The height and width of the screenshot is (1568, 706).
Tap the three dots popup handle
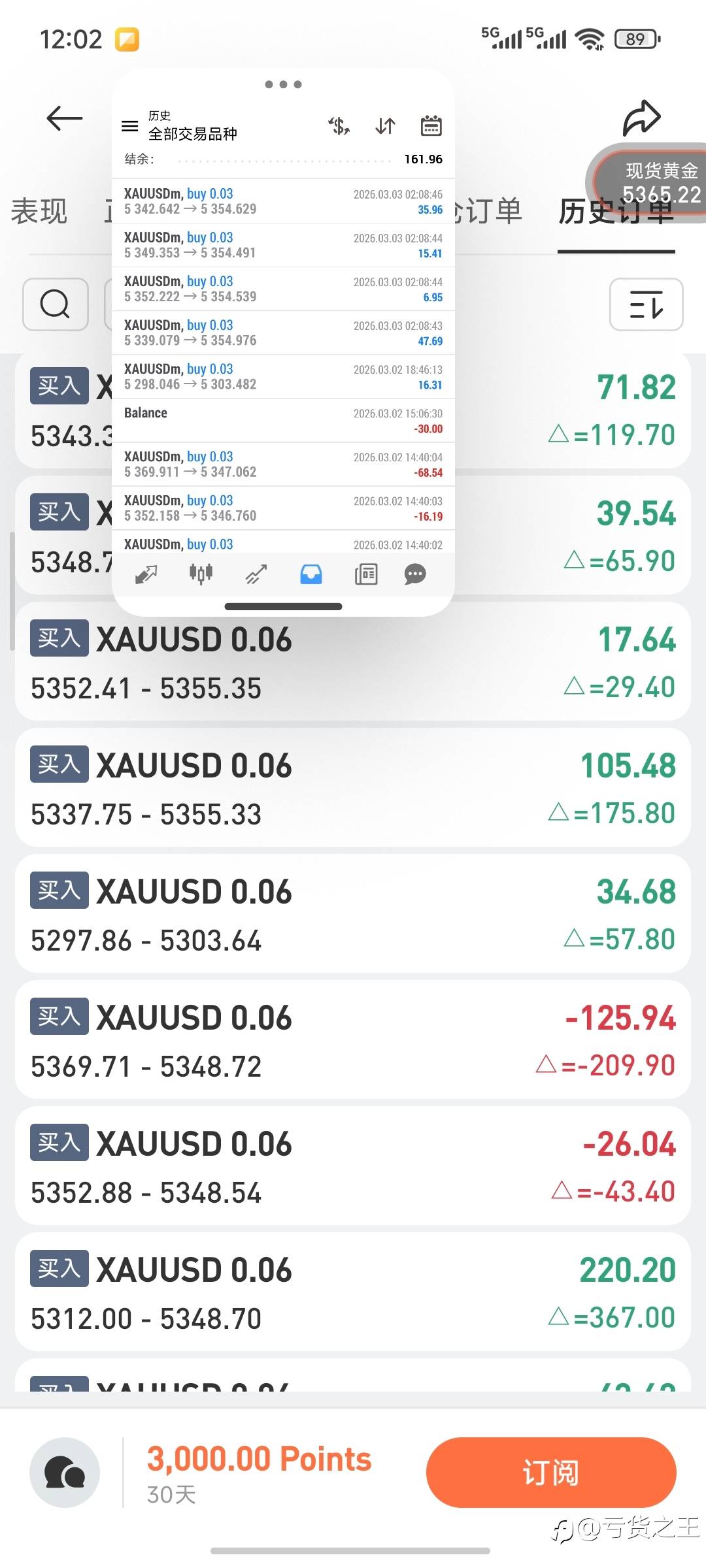[x=283, y=84]
